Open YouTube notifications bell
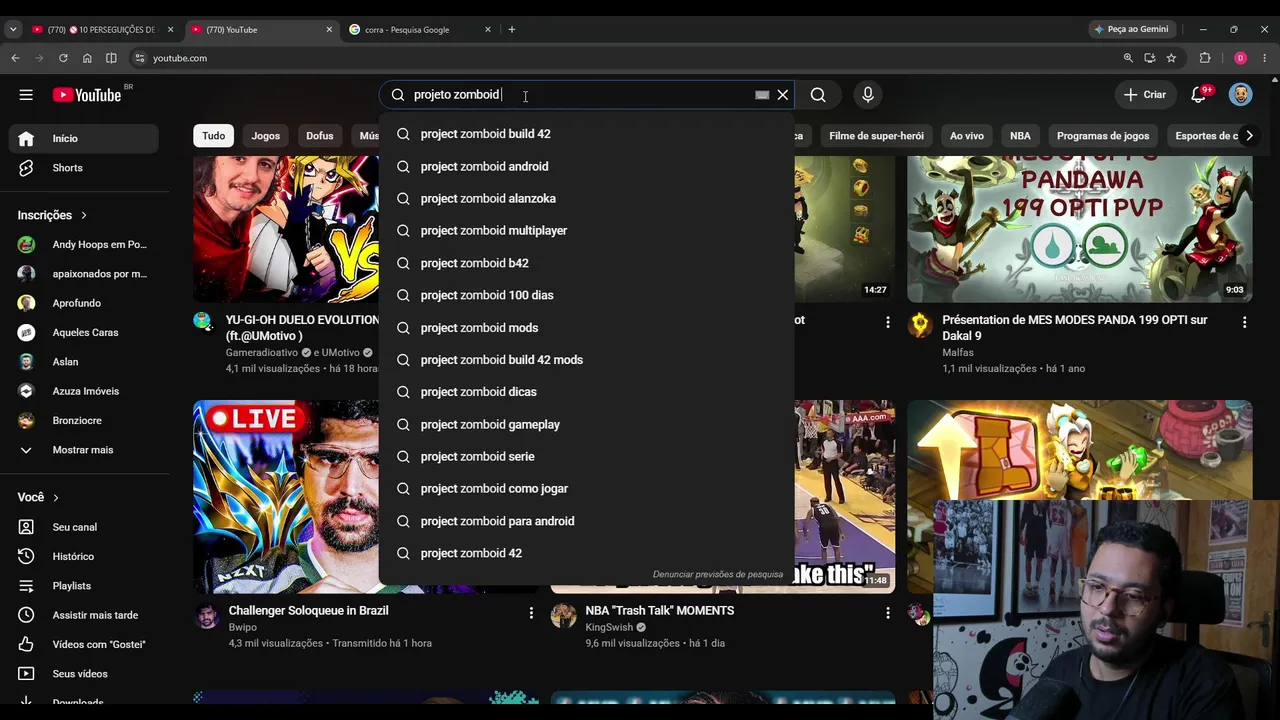This screenshot has height=720, width=1280. (1199, 95)
